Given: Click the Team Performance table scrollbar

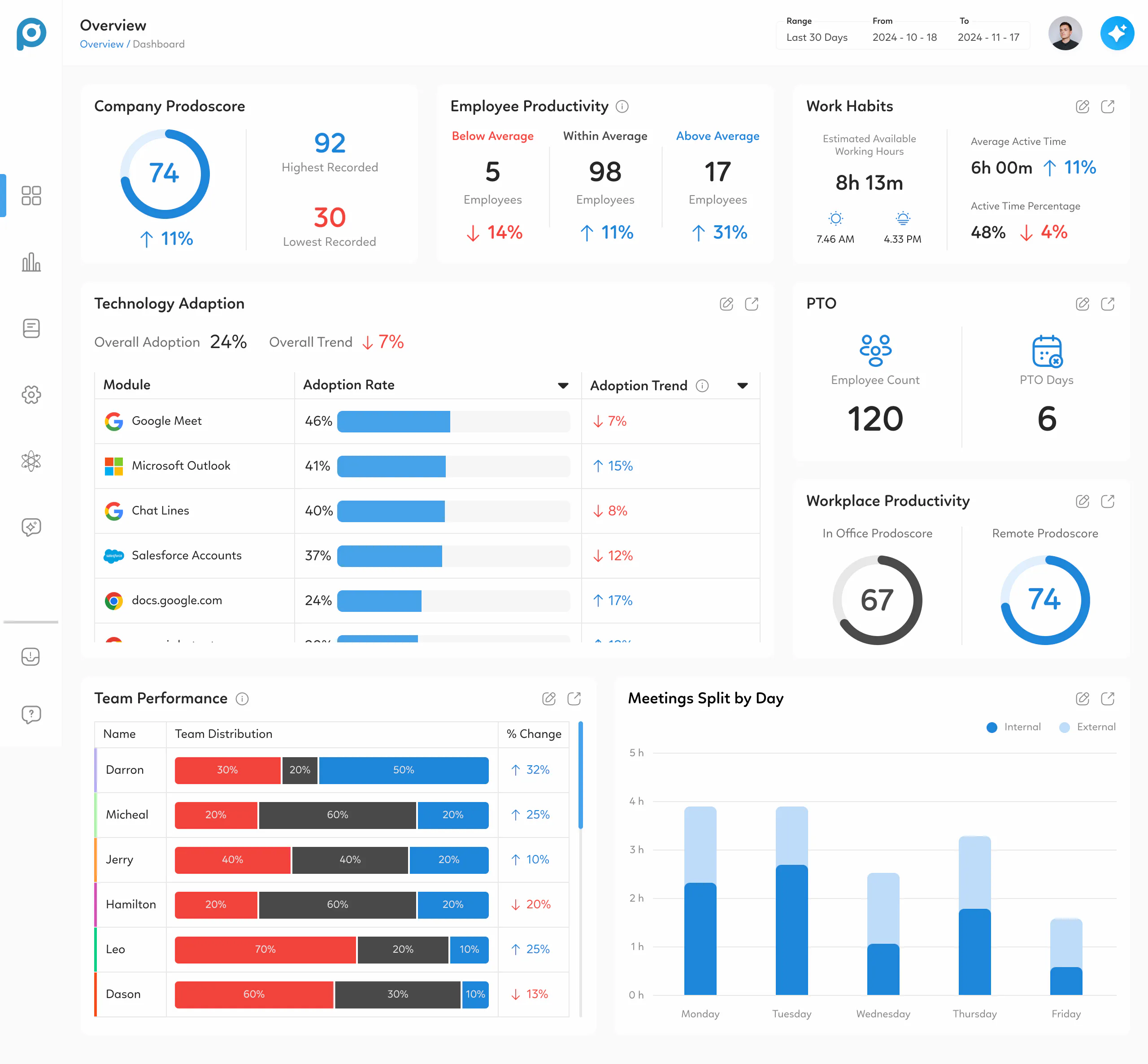Looking at the screenshot, I should 581,775.
